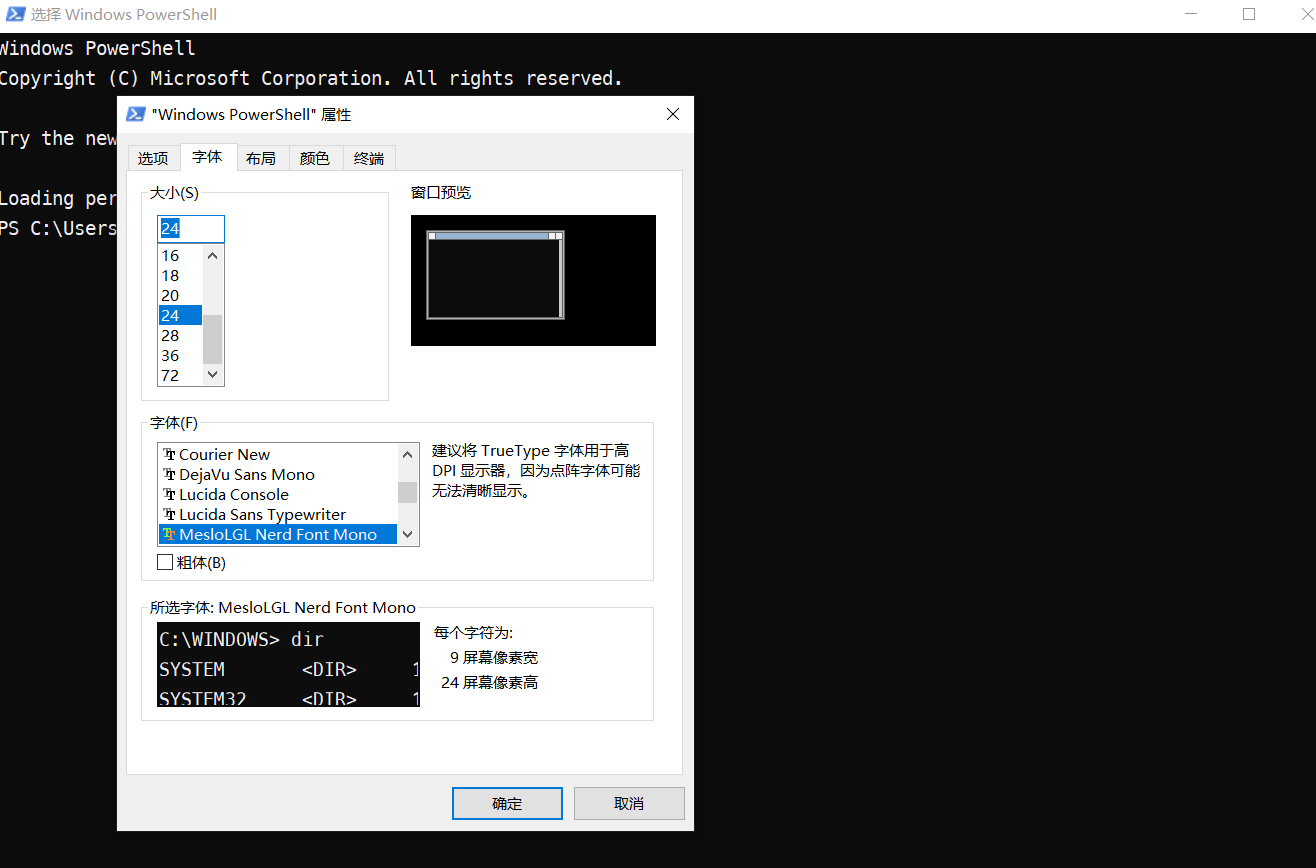Click the TrueType icon beside Lucida Sans Typewriter
The width and height of the screenshot is (1316, 868).
(x=169, y=514)
